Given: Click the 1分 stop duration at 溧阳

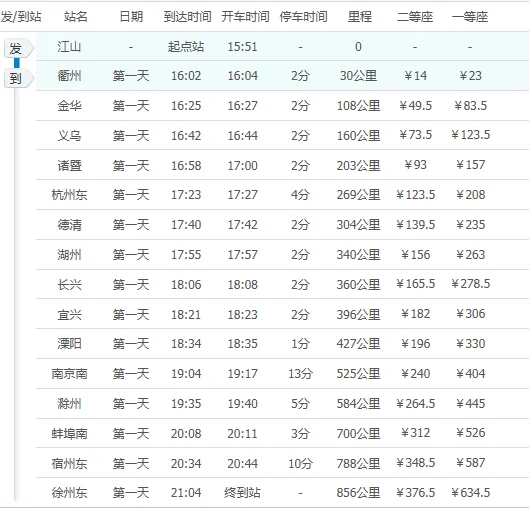Looking at the screenshot, I should point(300,344).
